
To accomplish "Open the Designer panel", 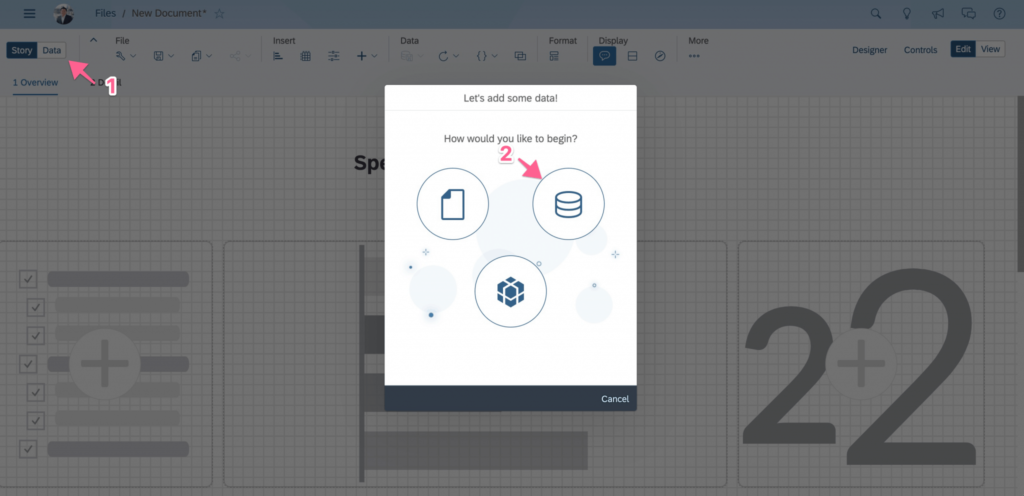I will pyautogui.click(x=871, y=50).
